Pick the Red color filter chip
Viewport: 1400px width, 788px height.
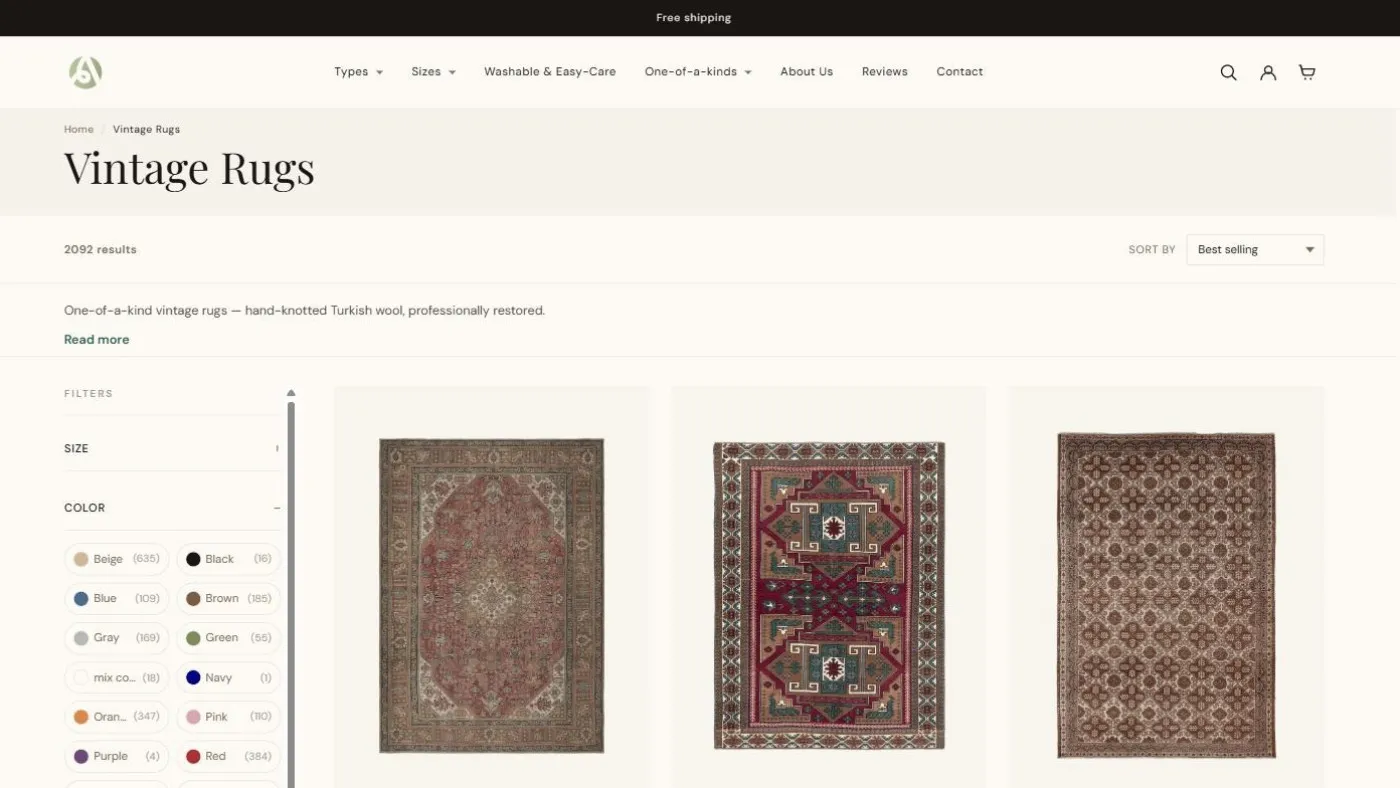228,756
